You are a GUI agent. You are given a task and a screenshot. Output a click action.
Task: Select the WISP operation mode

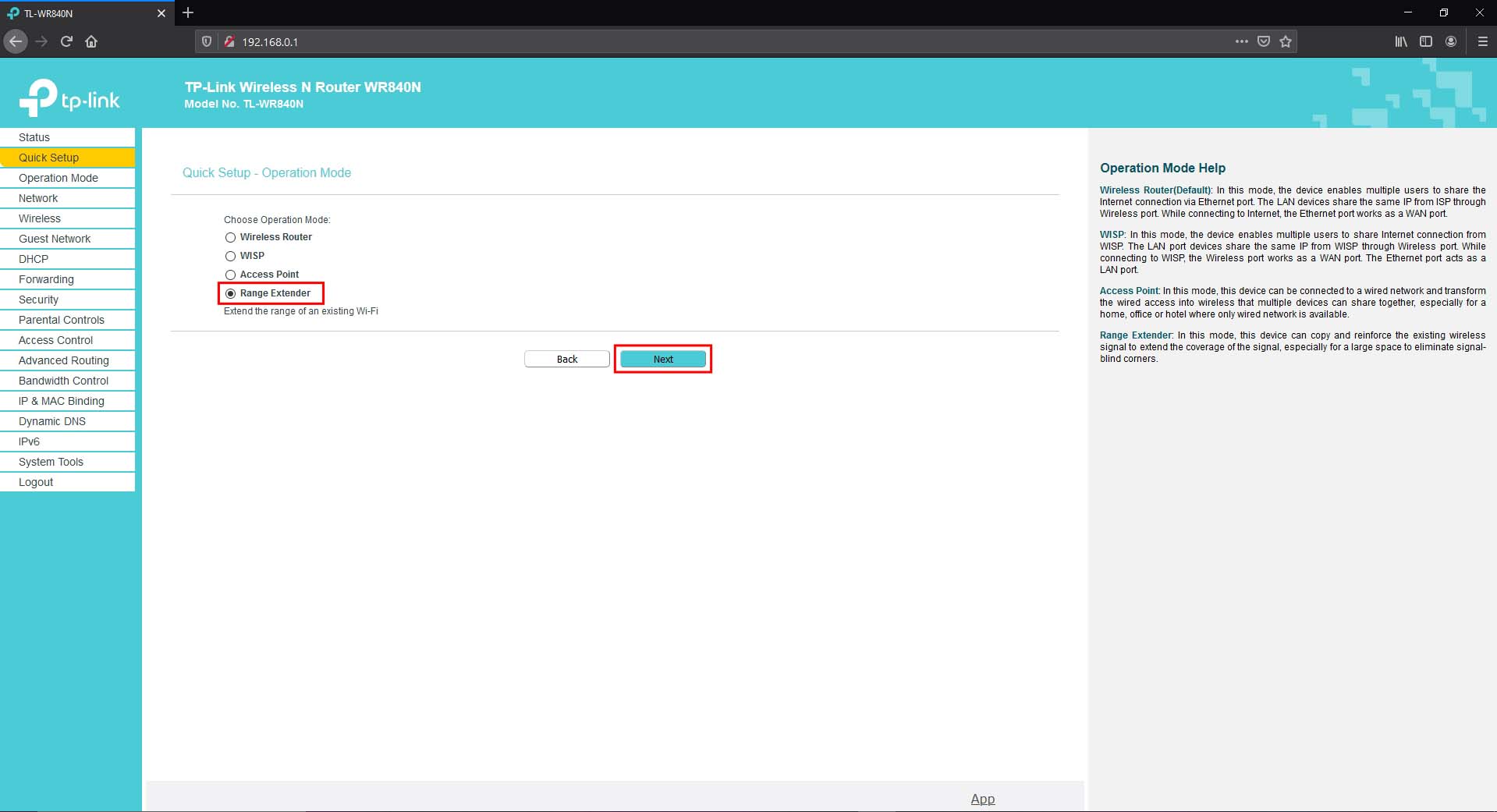point(230,256)
